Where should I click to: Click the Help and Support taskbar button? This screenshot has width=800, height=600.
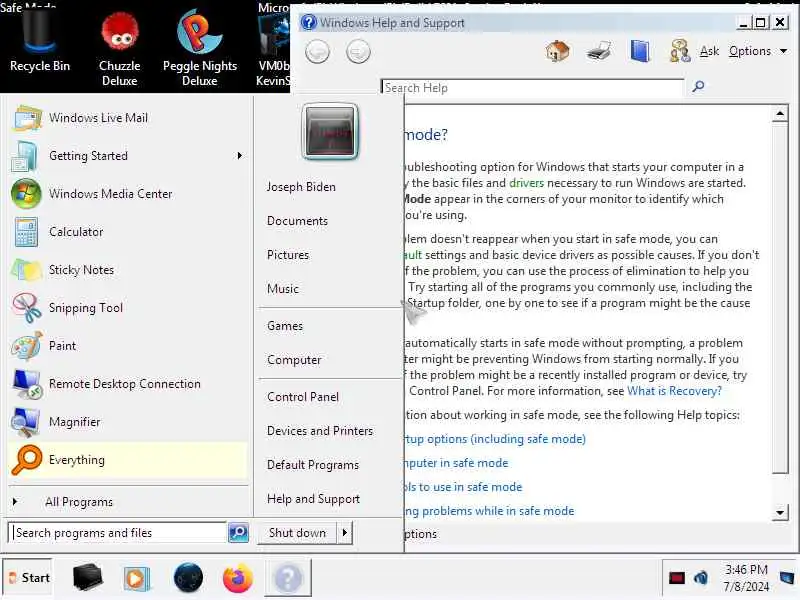pyautogui.click(x=288, y=578)
